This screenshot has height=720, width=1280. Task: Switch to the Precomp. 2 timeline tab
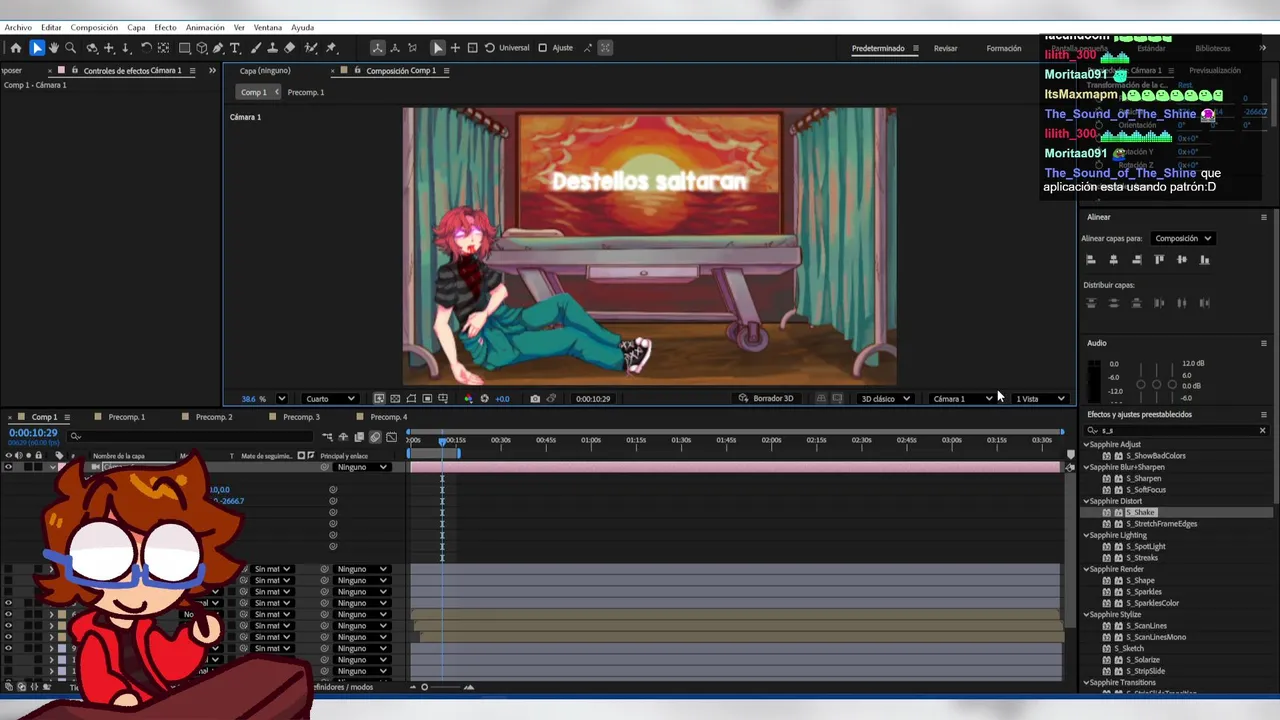[214, 417]
